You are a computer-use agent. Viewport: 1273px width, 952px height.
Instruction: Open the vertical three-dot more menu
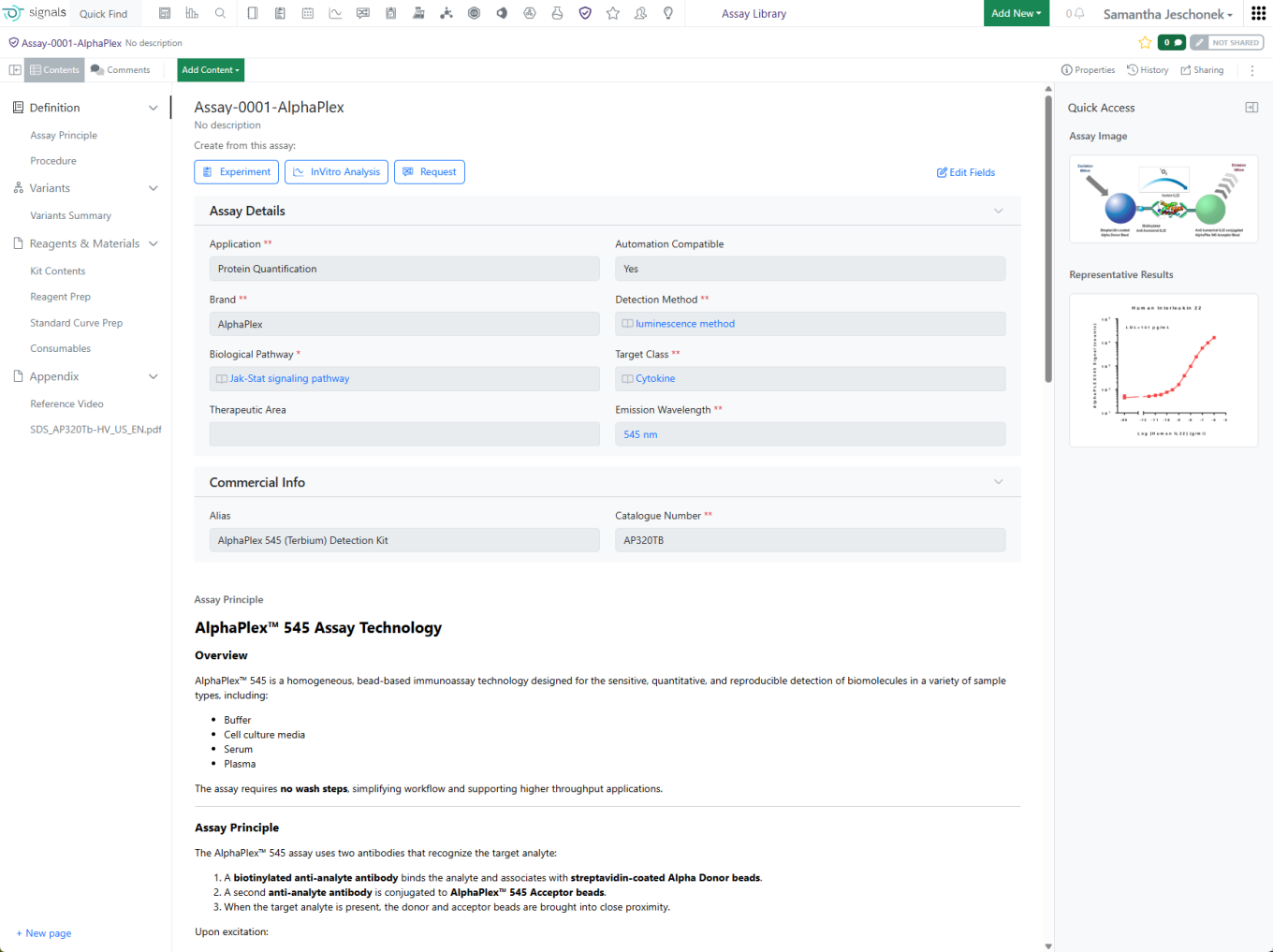[x=1252, y=70]
